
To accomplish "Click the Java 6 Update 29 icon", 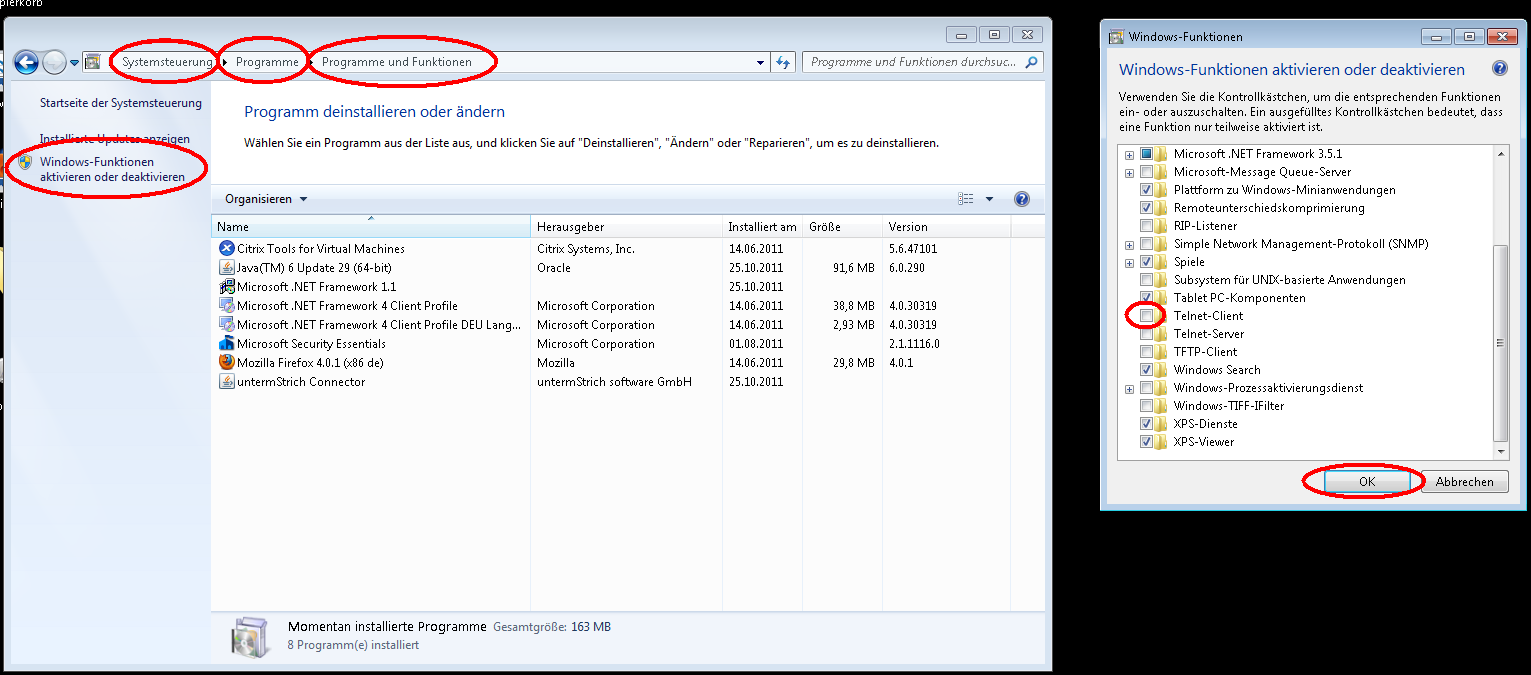I will coord(226,267).
